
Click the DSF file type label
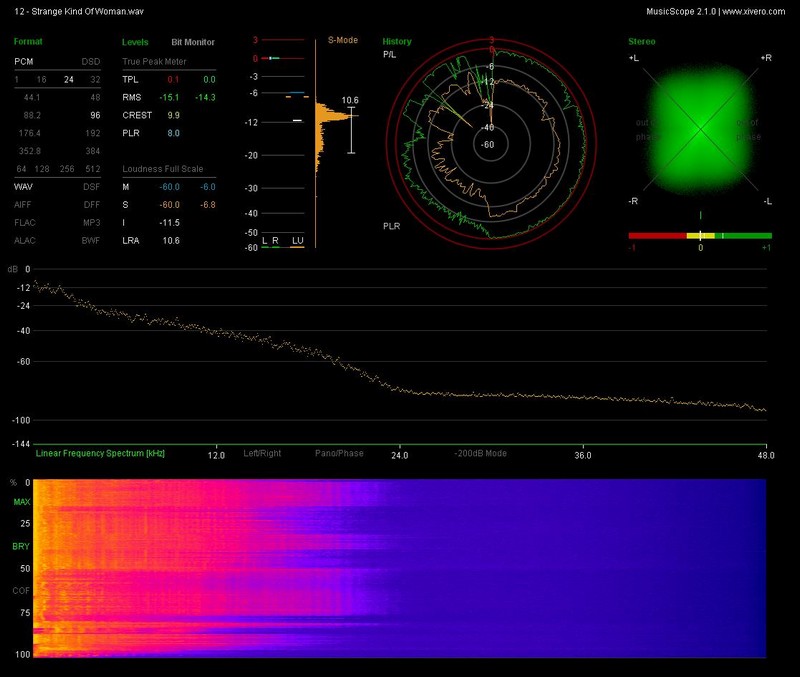coord(92,187)
